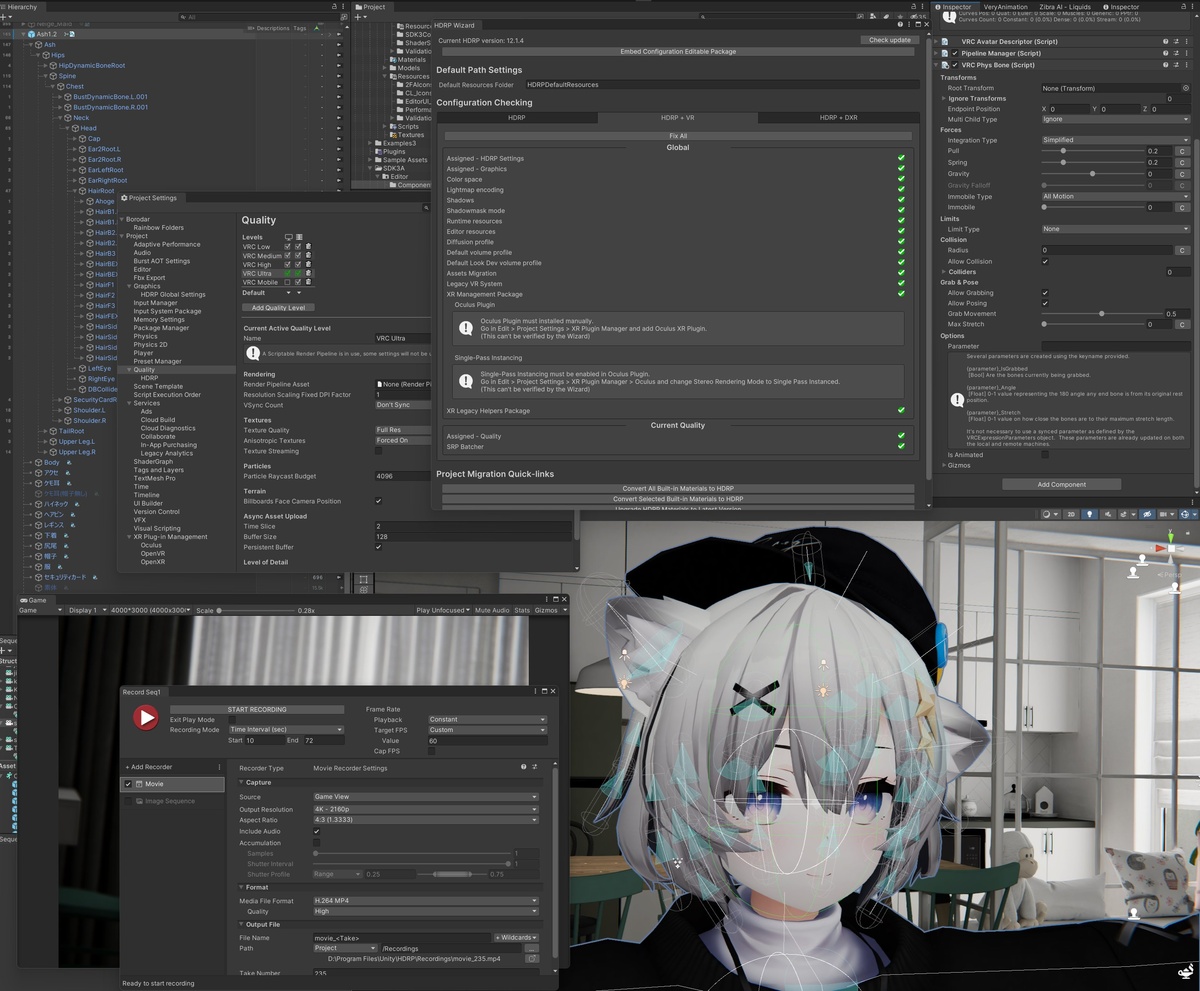Select Graphics in Project Settings list

coord(147,286)
